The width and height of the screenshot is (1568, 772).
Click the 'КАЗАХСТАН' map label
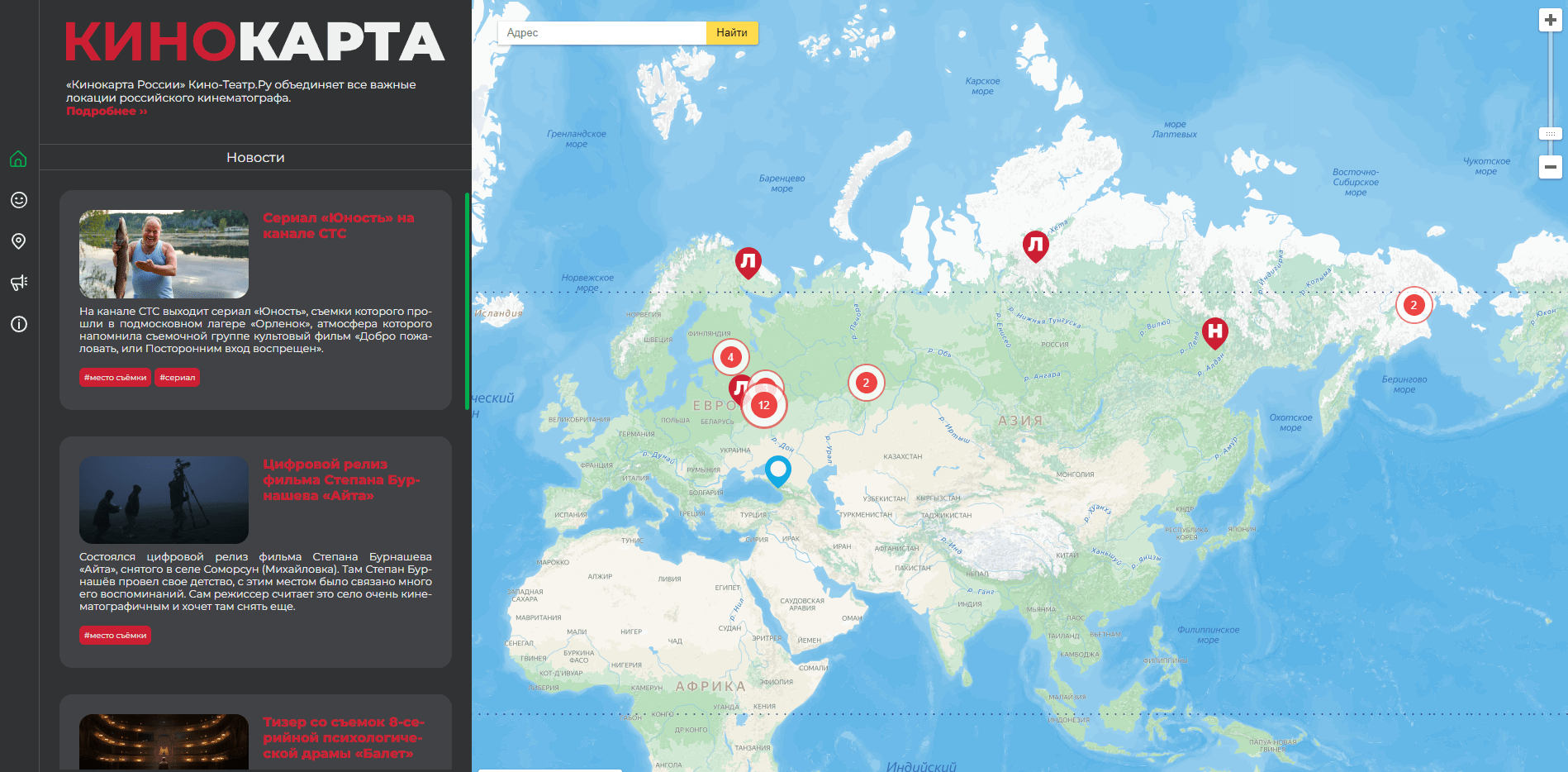pyautogui.click(x=903, y=456)
